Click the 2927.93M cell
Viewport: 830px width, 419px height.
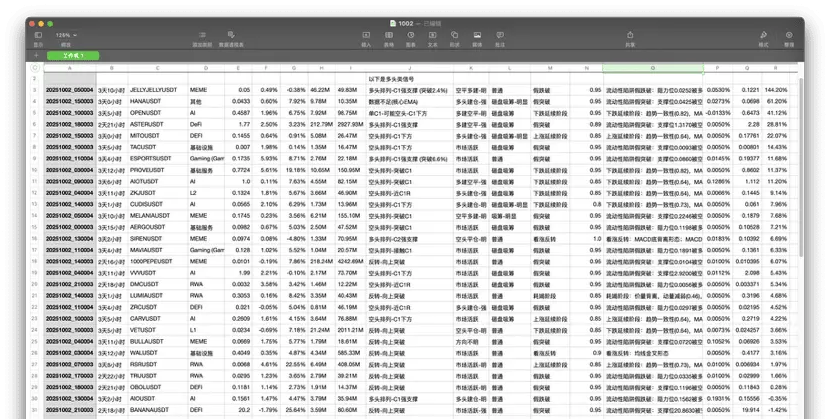[350, 125]
